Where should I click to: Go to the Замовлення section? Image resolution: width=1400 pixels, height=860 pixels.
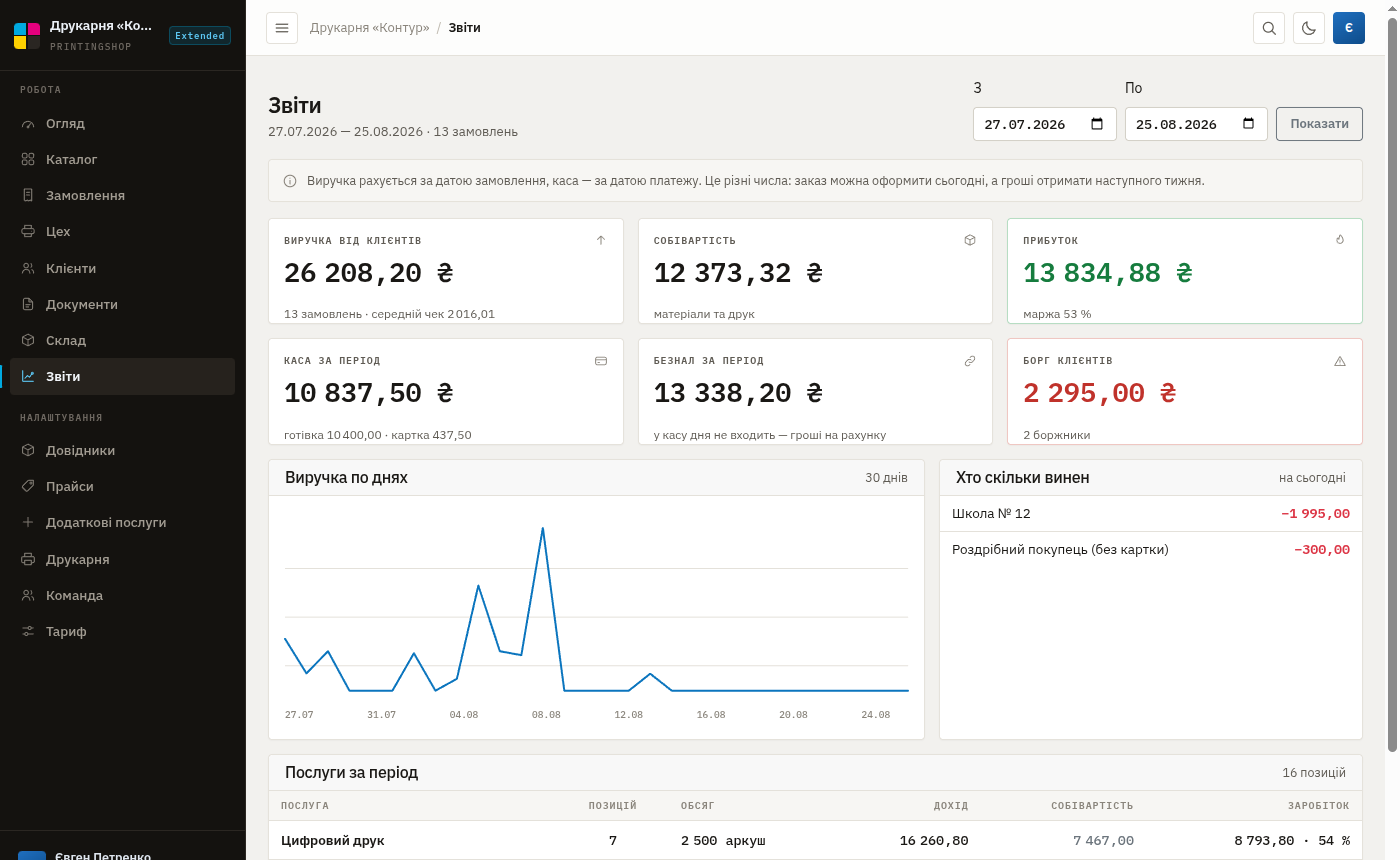point(122,196)
